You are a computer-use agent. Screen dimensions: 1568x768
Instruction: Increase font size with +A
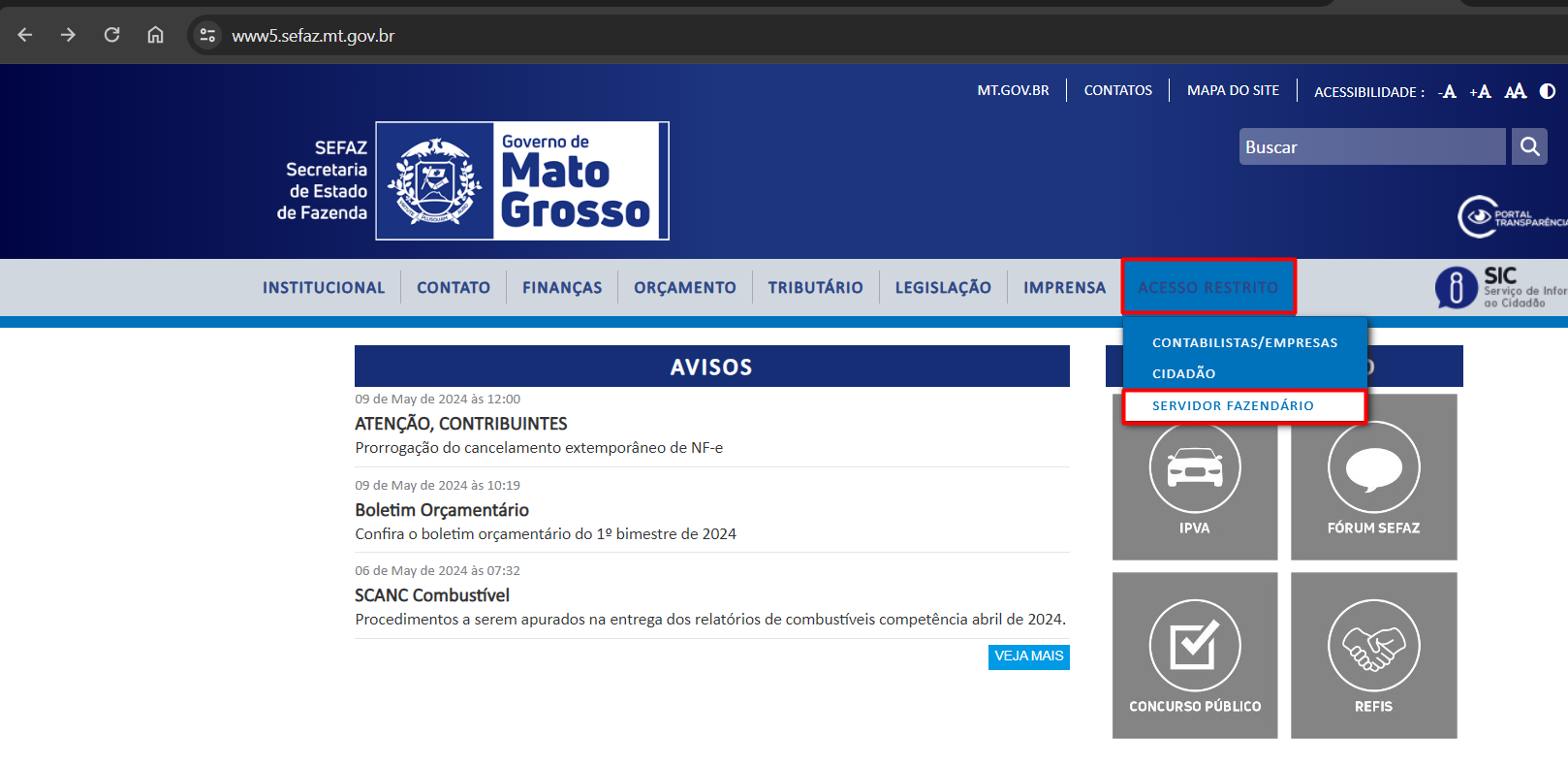[1480, 92]
